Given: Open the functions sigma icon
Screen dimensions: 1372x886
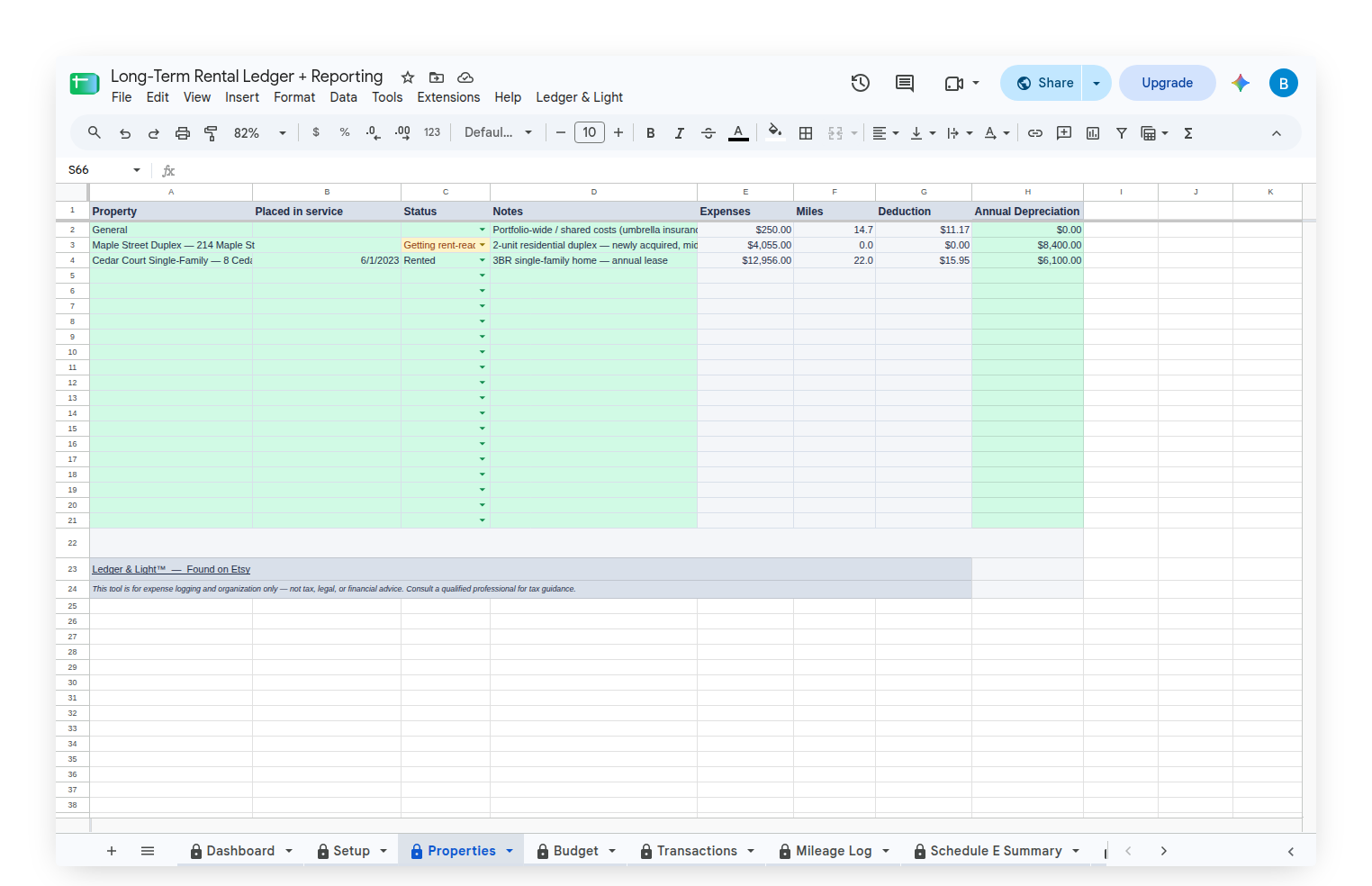Looking at the screenshot, I should [1188, 133].
